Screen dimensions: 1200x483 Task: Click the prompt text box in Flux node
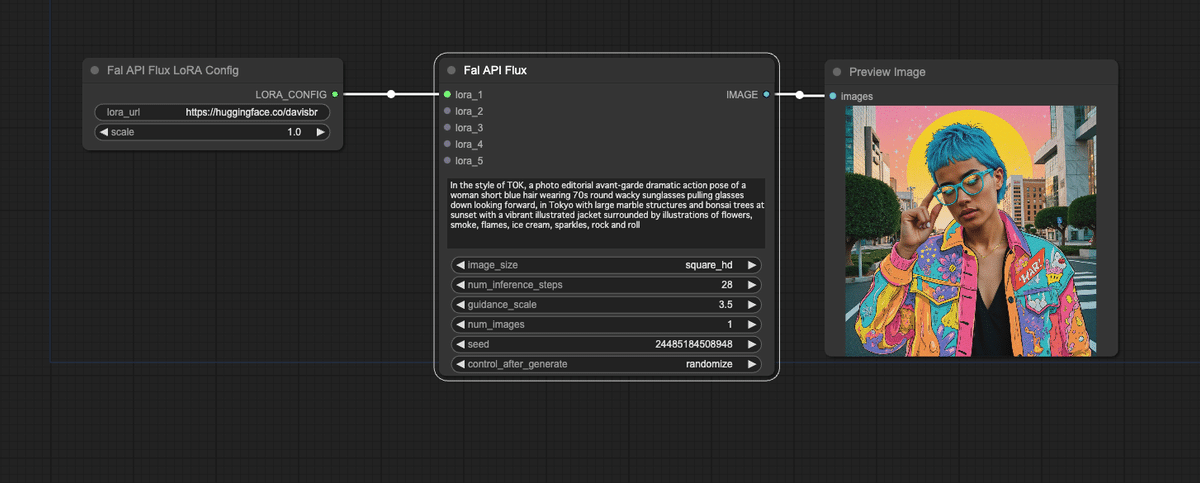tap(606, 213)
